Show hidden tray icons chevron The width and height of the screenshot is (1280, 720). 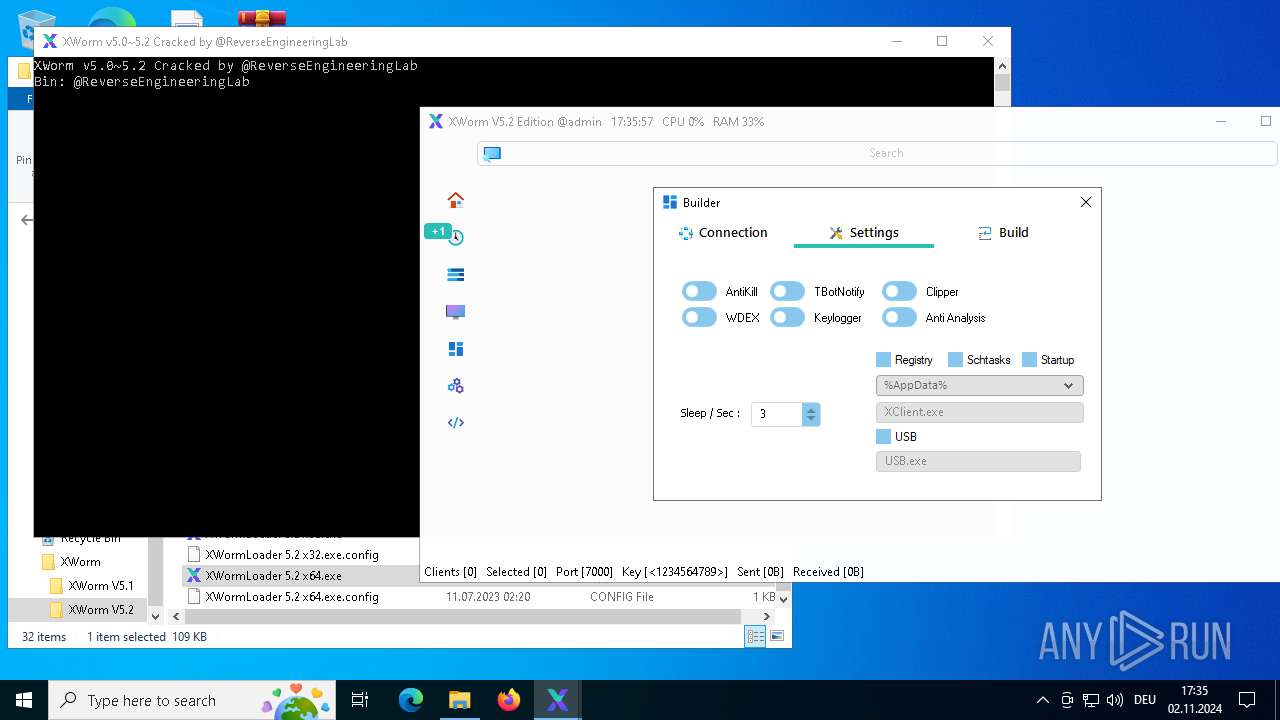tap(1043, 700)
